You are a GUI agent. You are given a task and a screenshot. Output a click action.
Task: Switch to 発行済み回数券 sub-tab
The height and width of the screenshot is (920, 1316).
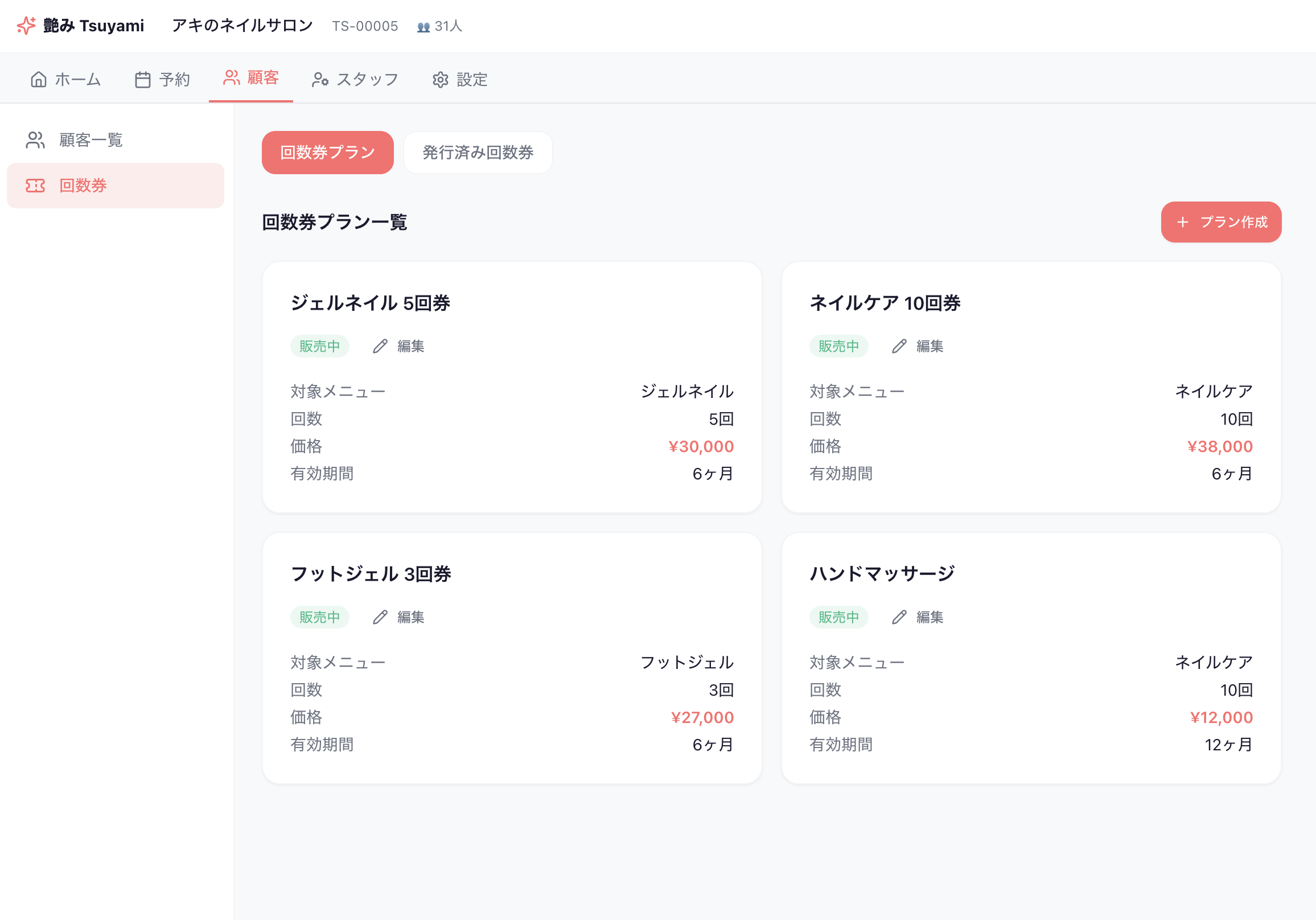click(478, 153)
